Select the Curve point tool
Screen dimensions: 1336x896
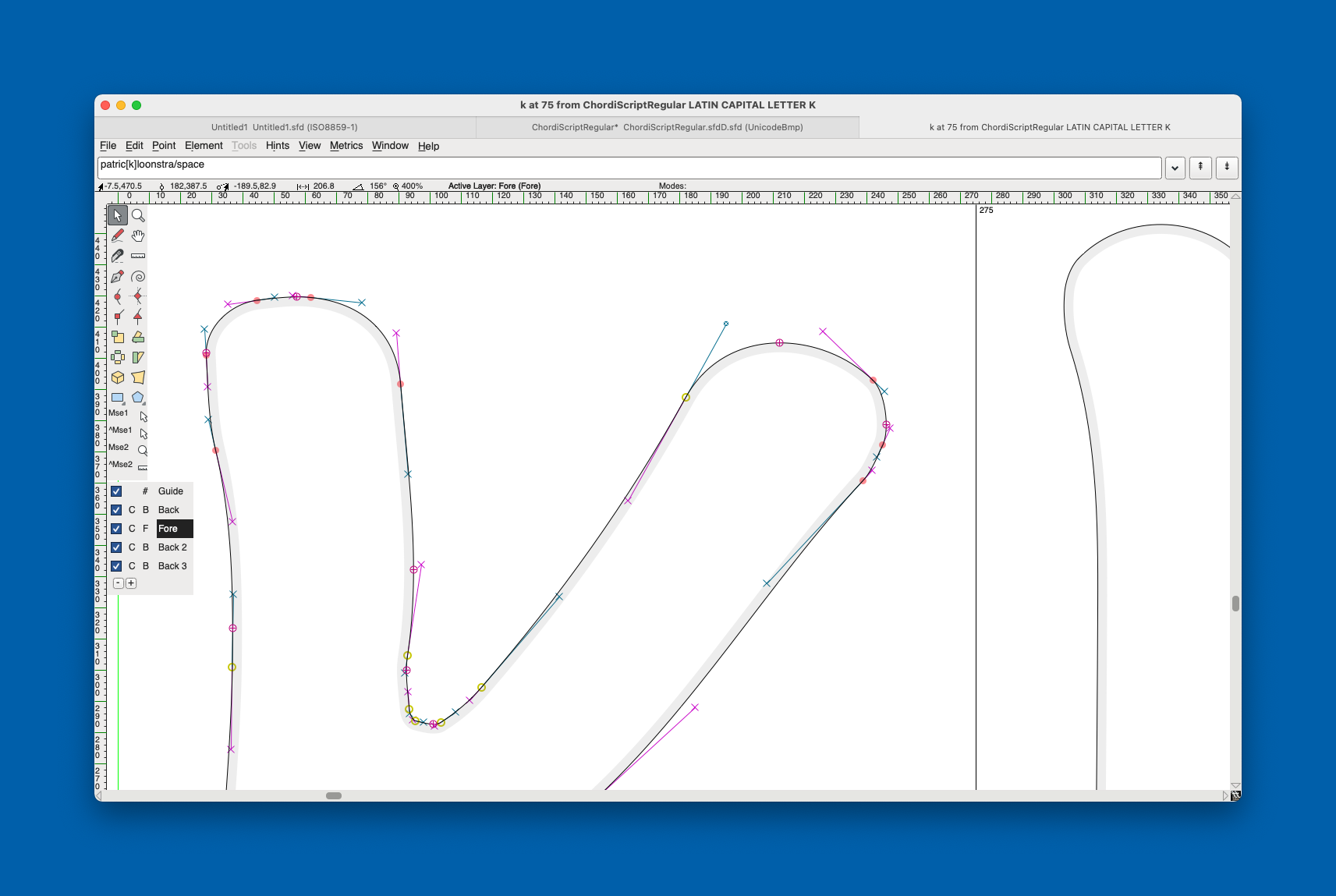pyautogui.click(x=118, y=296)
